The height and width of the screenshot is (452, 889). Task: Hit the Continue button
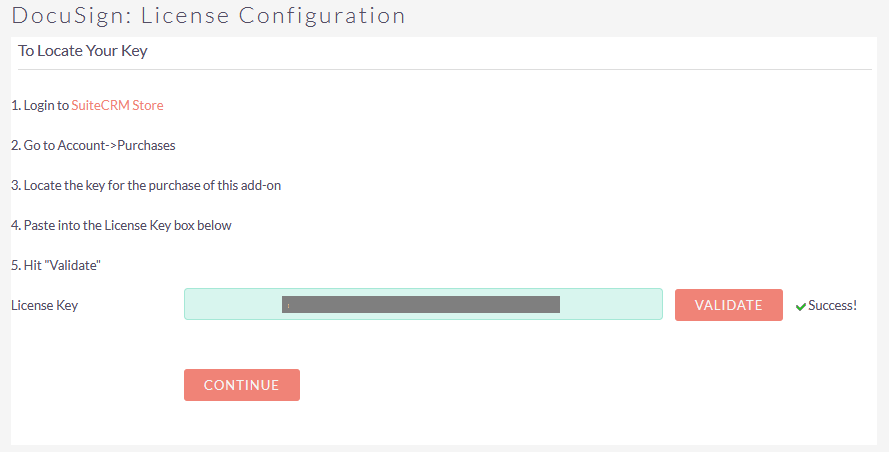(x=241, y=385)
